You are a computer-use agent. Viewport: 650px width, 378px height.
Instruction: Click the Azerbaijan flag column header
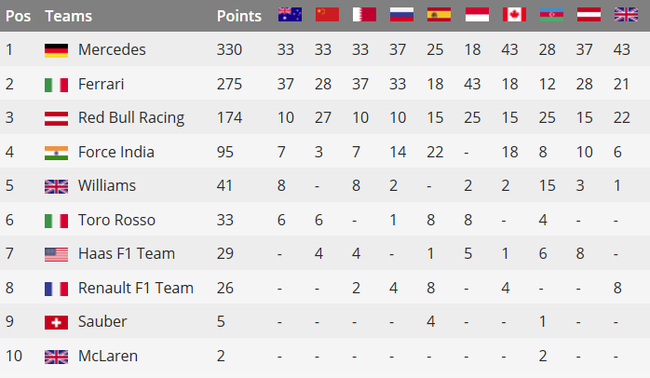tap(551, 15)
